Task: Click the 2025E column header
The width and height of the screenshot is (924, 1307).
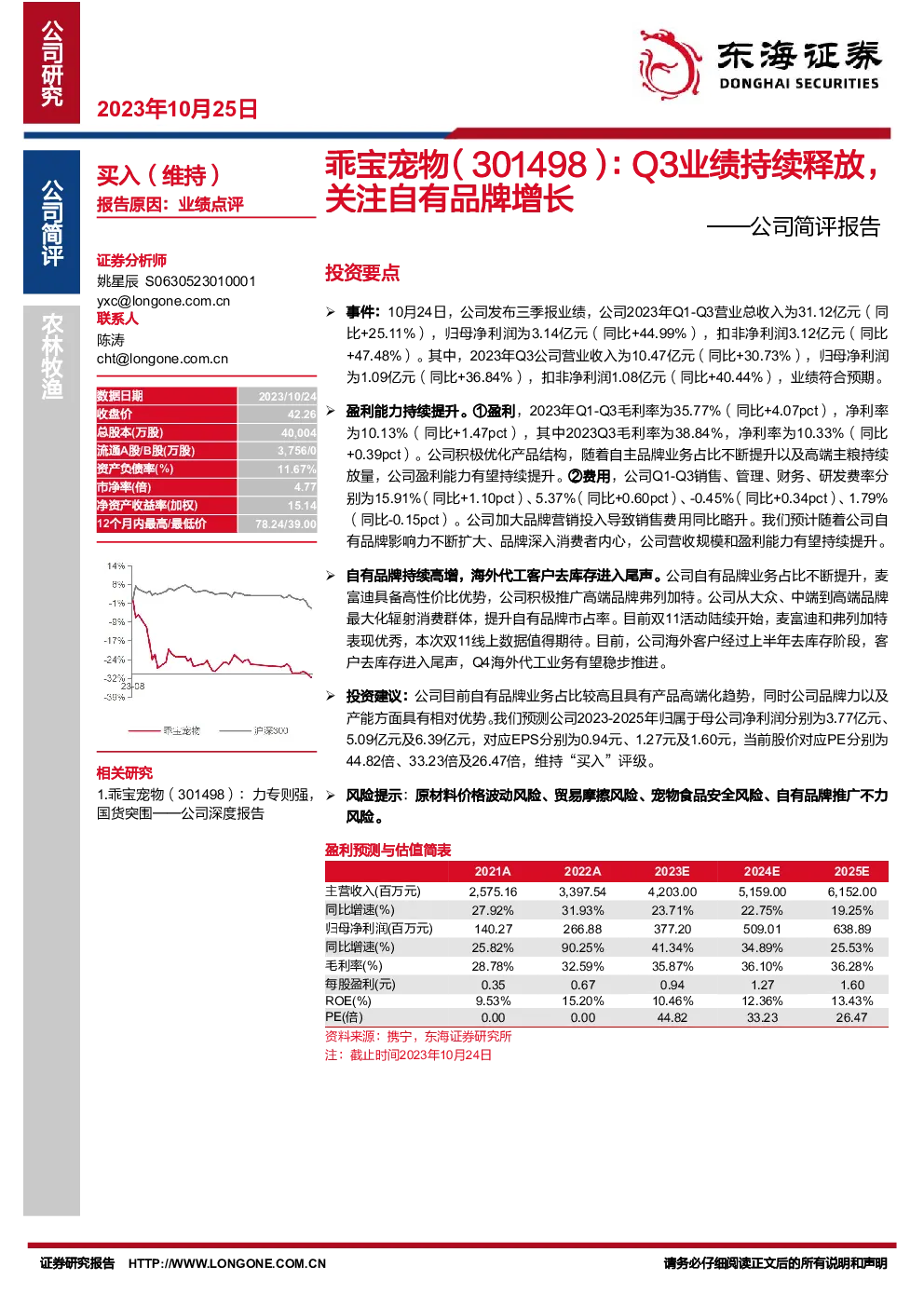Action: tap(851, 871)
